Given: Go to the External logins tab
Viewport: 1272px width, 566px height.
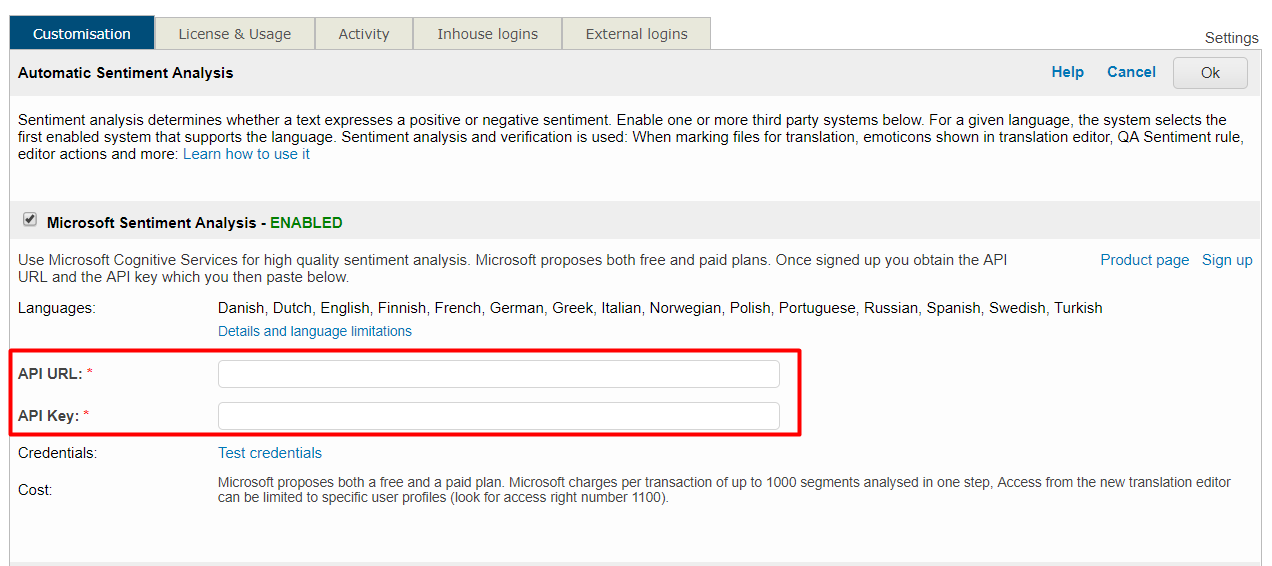Looking at the screenshot, I should click(x=637, y=34).
